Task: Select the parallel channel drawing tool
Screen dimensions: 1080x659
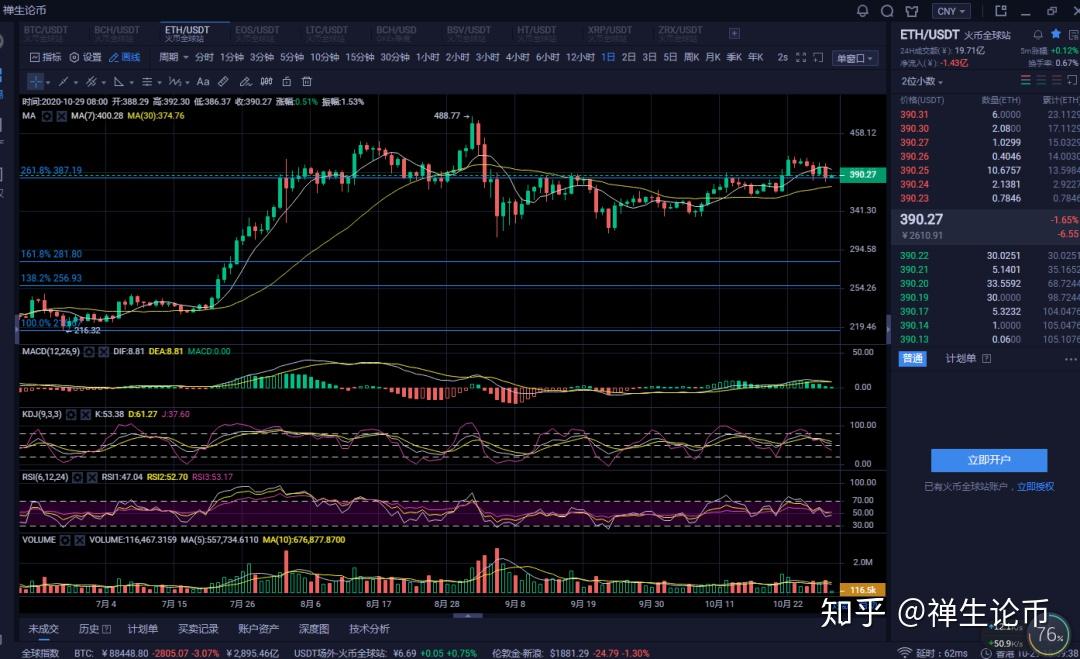Action: coord(91,82)
